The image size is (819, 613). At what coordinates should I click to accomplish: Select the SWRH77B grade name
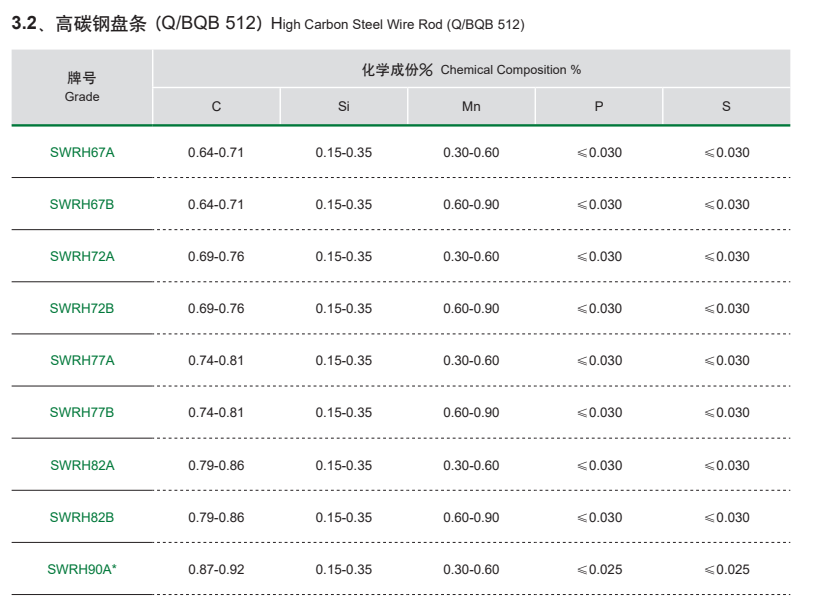point(82,413)
